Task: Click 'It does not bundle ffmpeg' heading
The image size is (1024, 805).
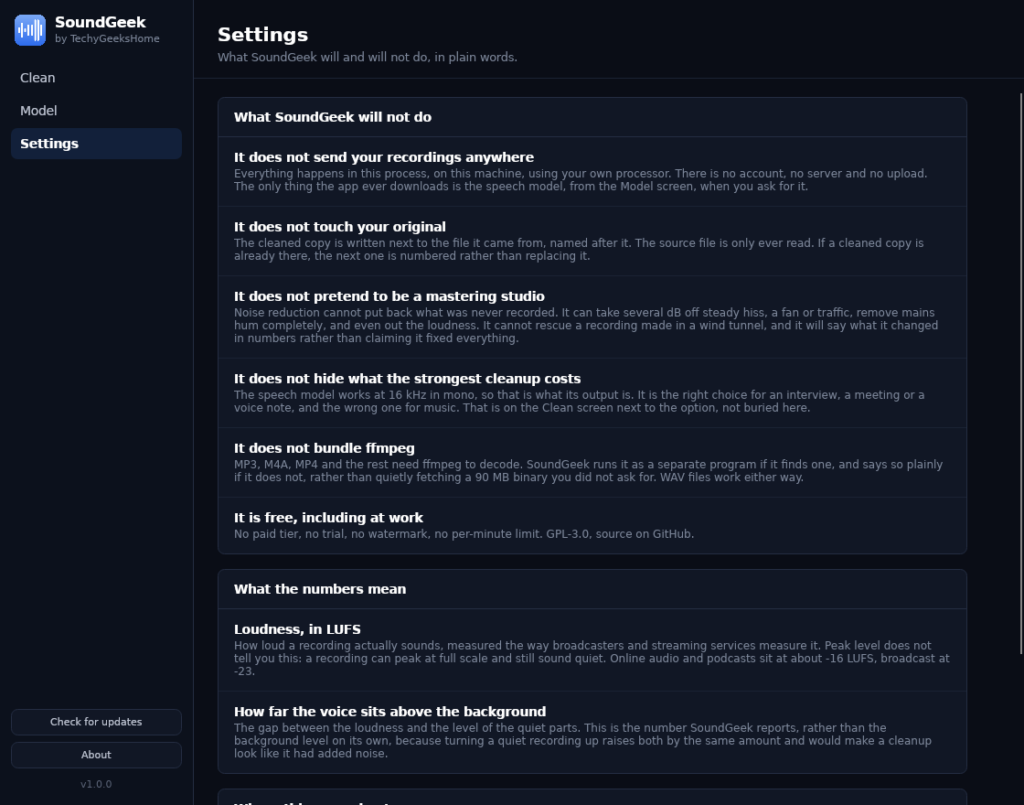Action: 324,448
